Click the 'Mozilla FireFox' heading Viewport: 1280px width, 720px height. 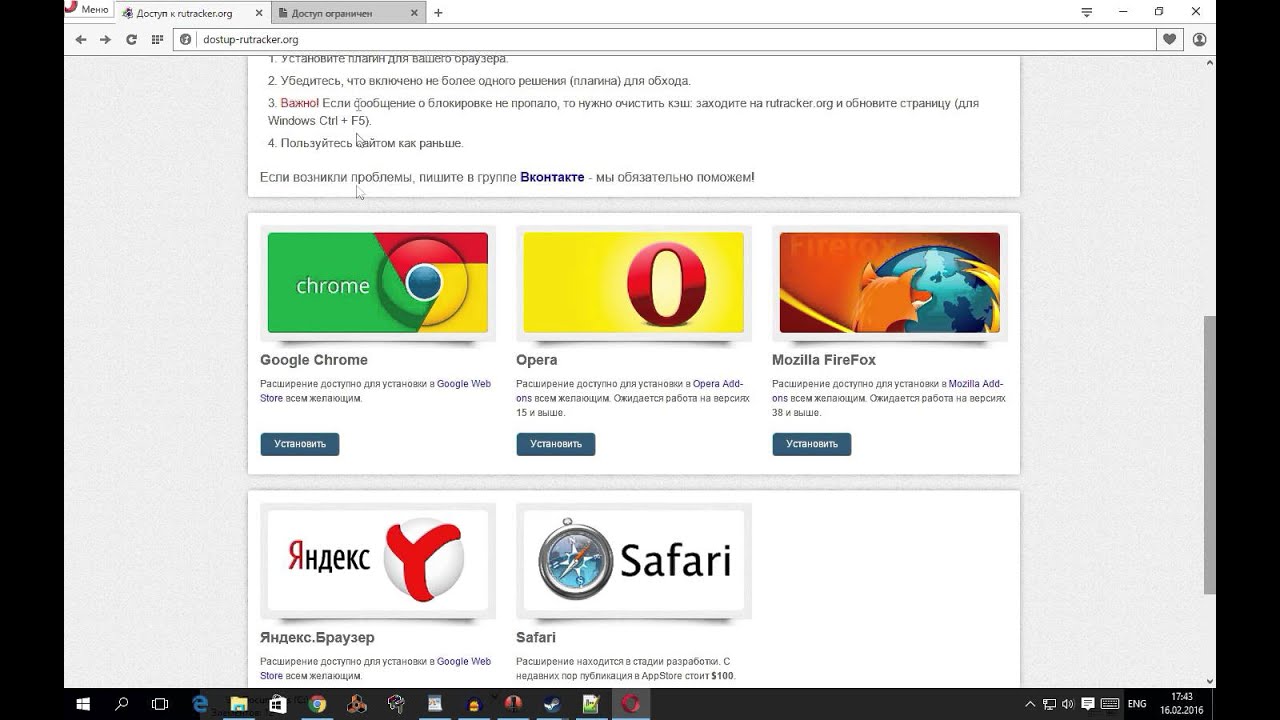click(x=824, y=360)
